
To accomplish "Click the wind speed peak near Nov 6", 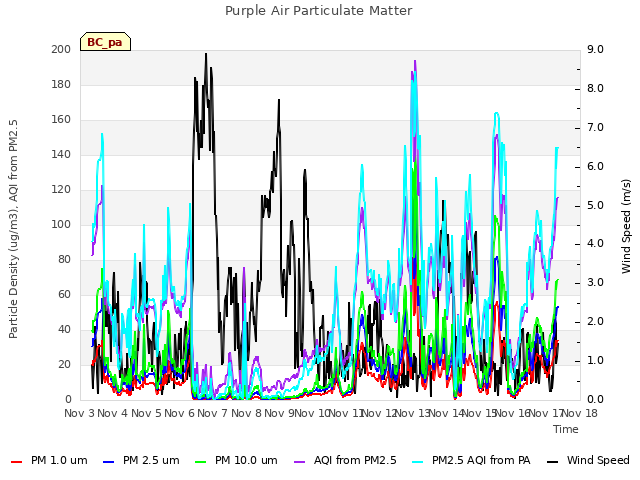I will pyautogui.click(x=206, y=54).
